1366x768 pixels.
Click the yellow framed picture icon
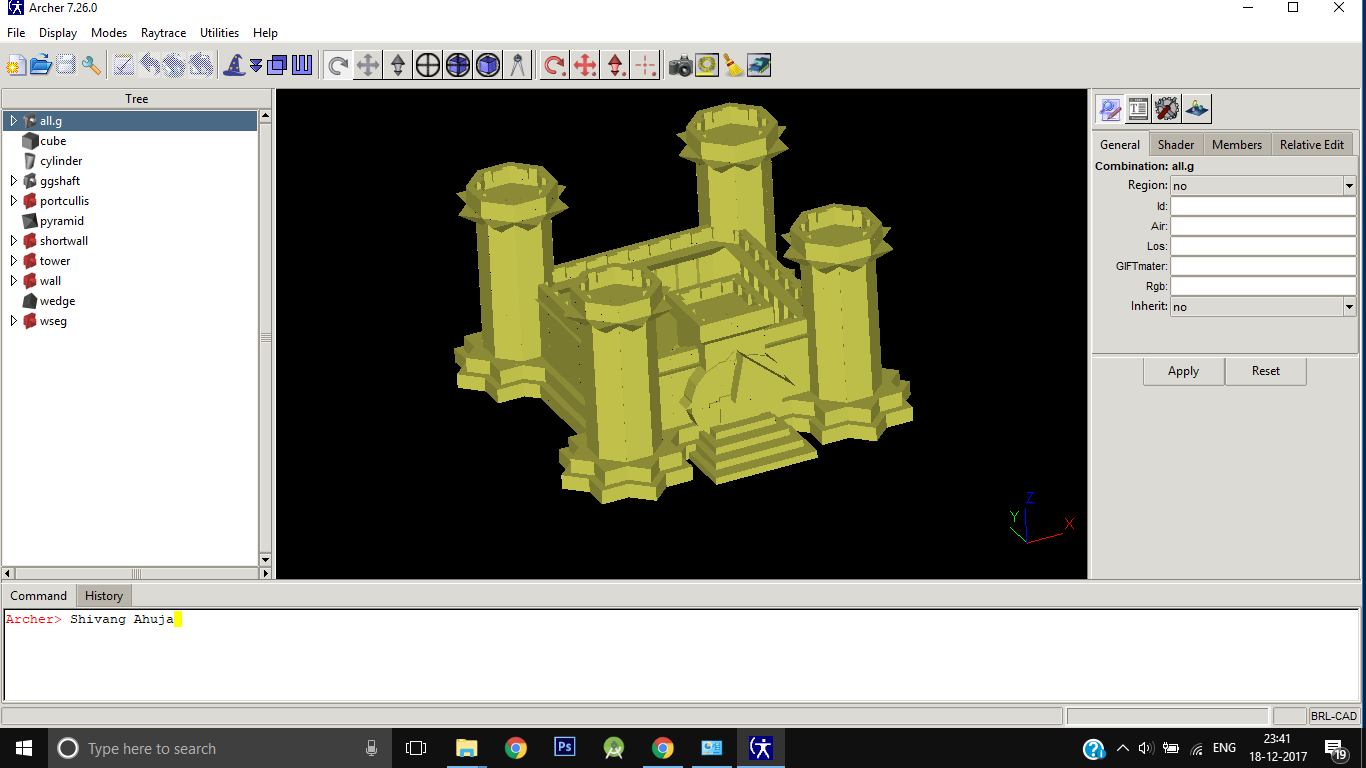coord(707,66)
